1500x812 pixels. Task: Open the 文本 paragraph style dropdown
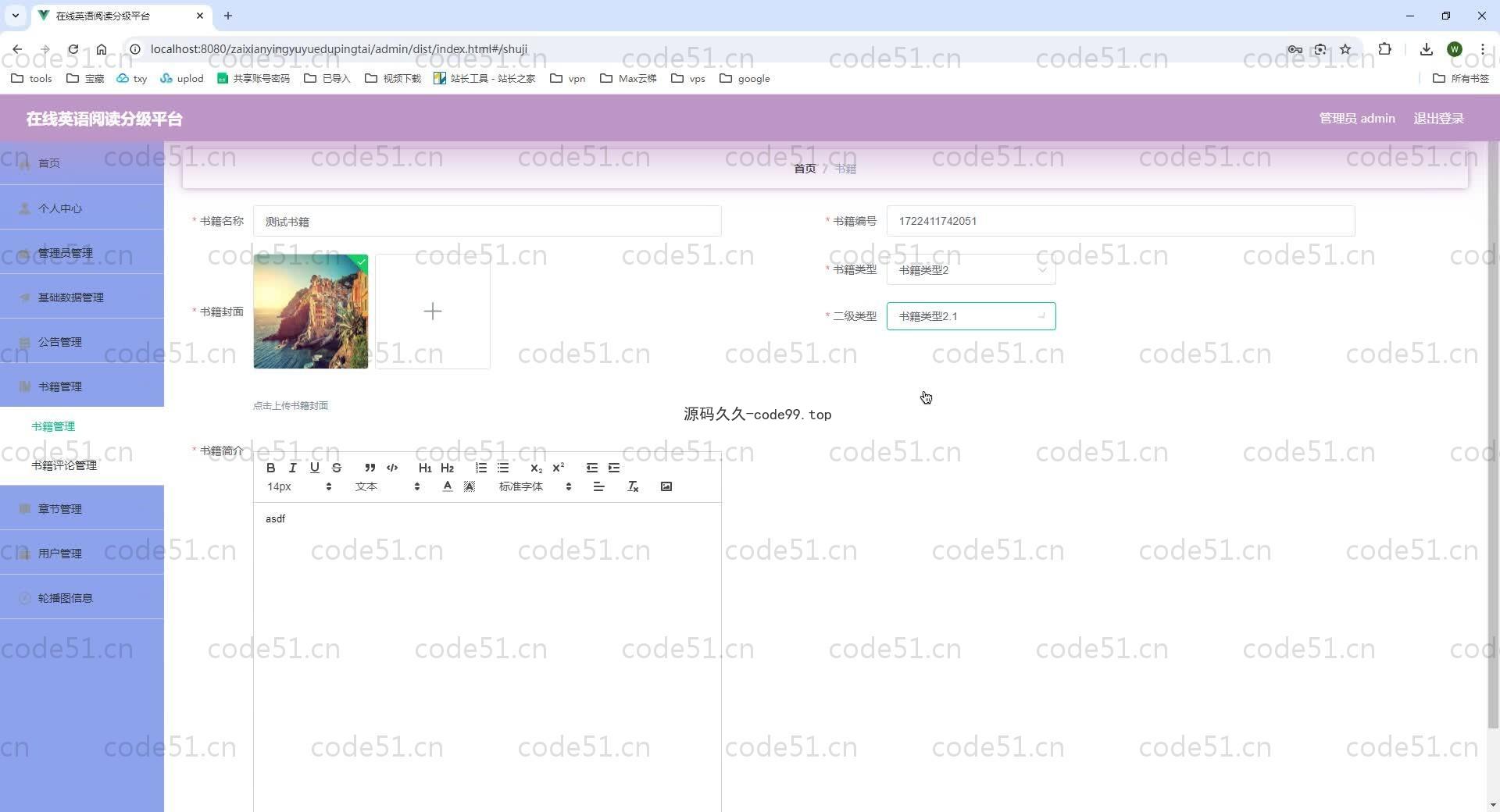tap(387, 486)
